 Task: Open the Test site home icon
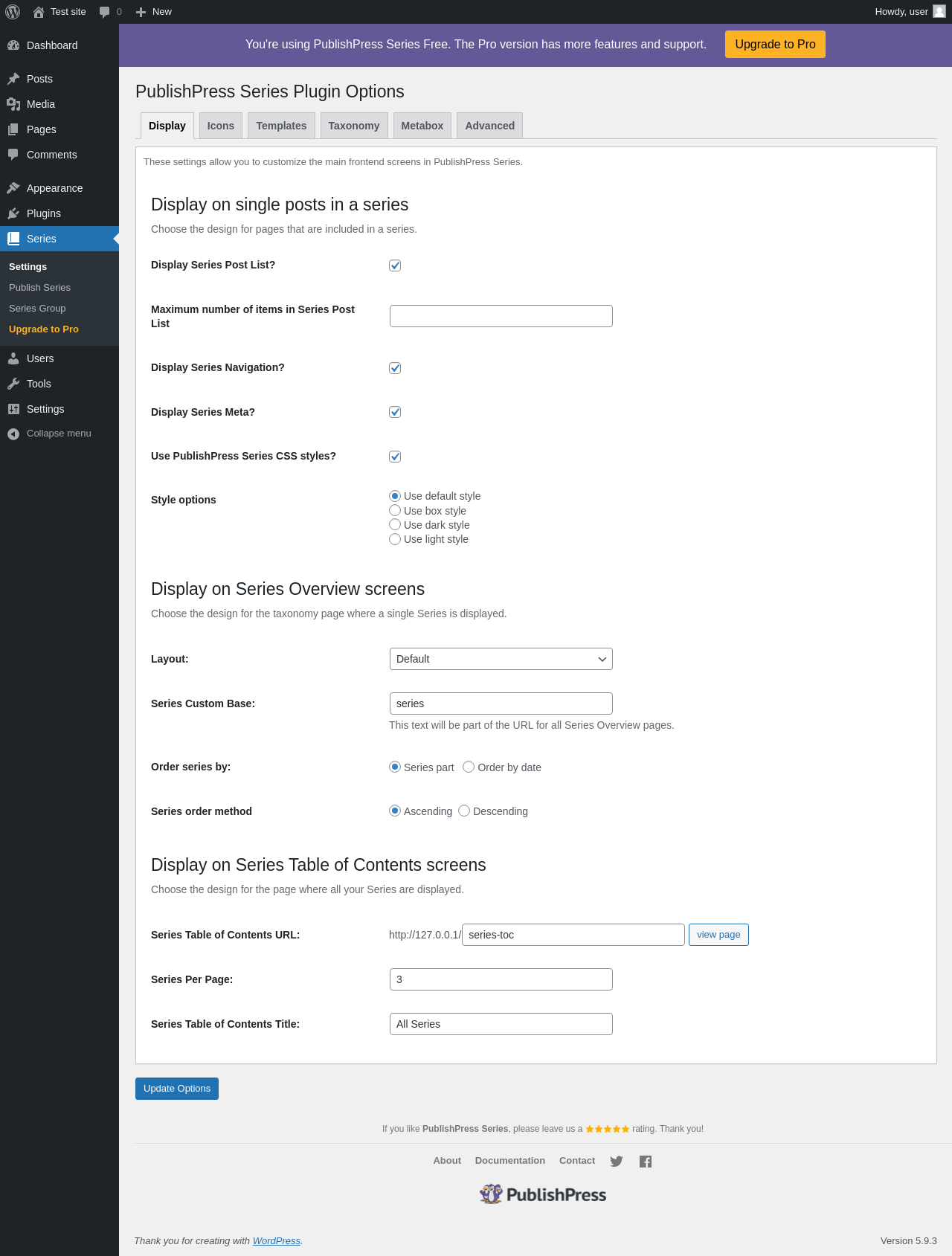coord(39,12)
